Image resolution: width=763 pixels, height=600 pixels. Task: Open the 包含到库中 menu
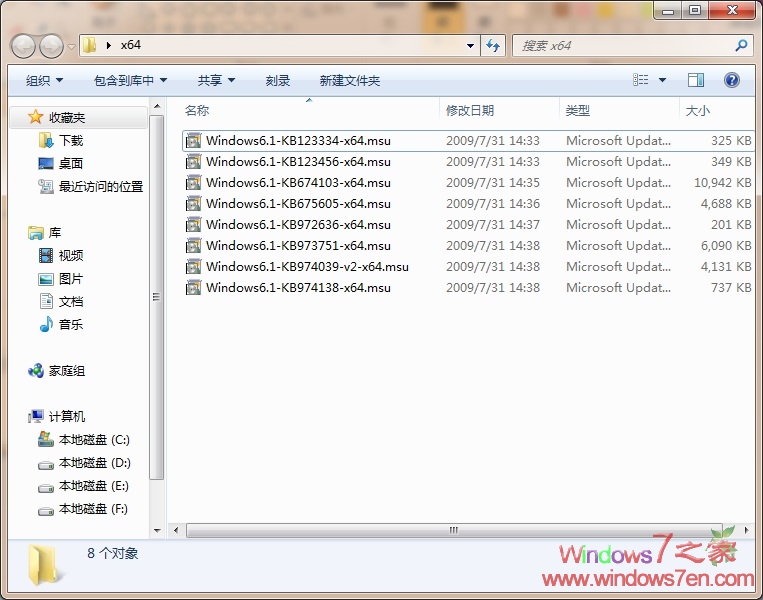pyautogui.click(x=130, y=80)
